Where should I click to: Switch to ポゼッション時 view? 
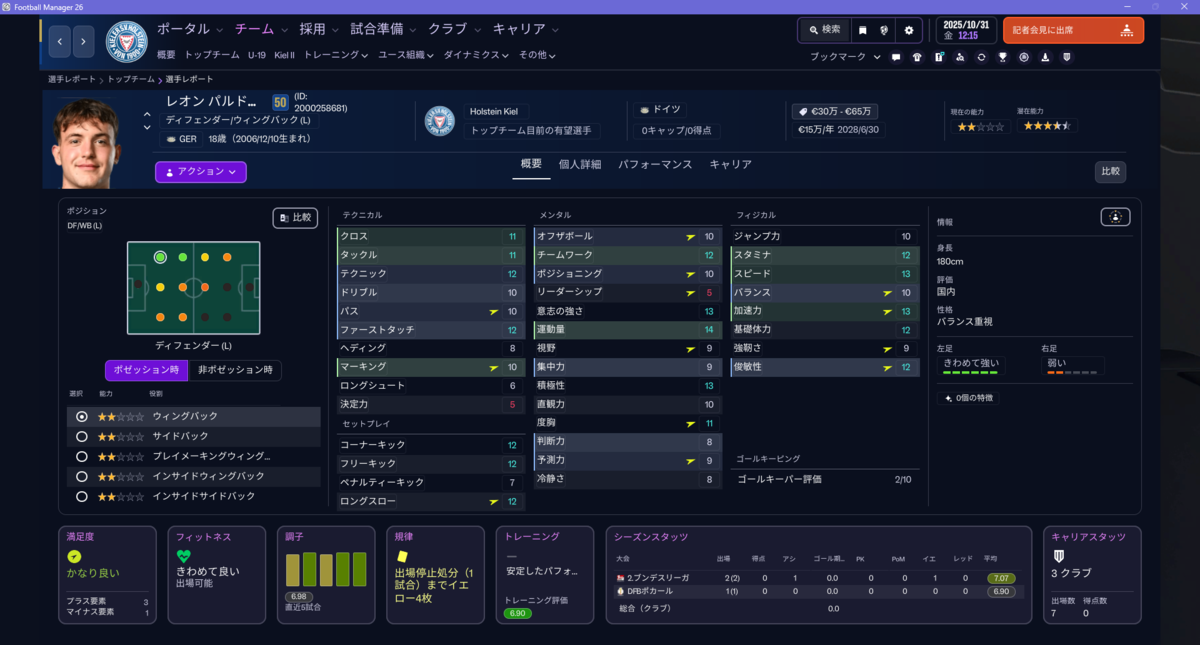tap(146, 370)
